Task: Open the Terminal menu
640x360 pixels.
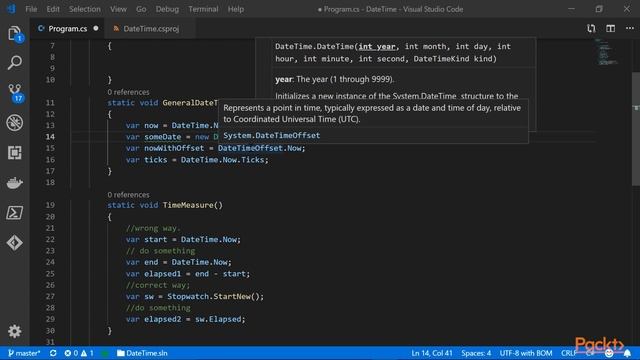Action: (203, 9)
